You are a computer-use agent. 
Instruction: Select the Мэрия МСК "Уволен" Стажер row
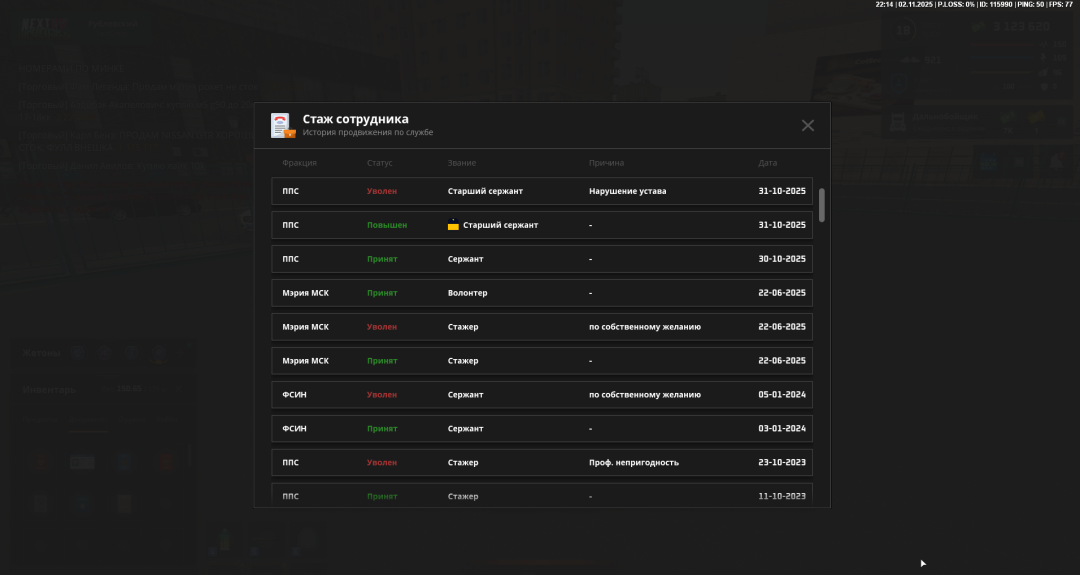(541, 327)
